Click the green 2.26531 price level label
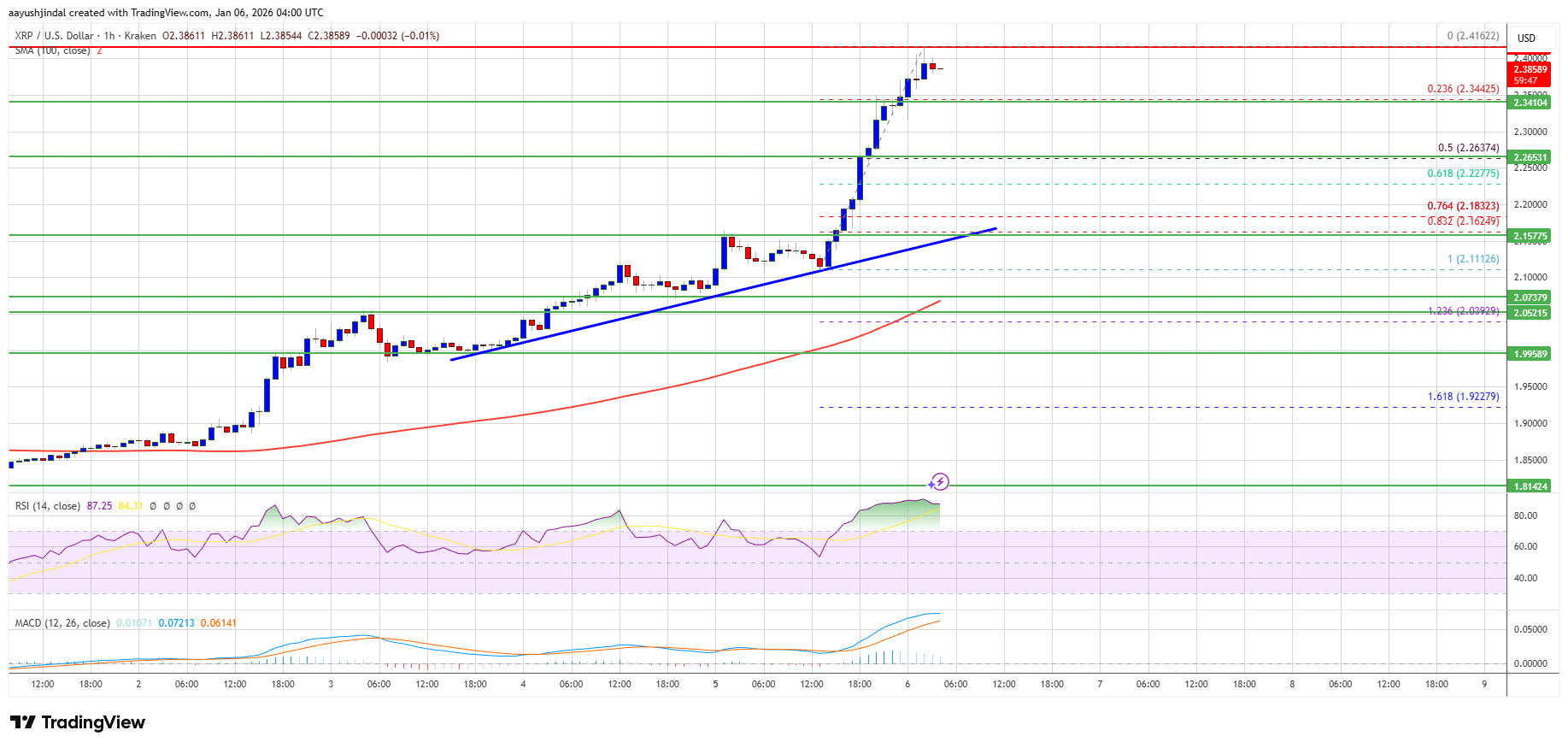 [x=1530, y=157]
